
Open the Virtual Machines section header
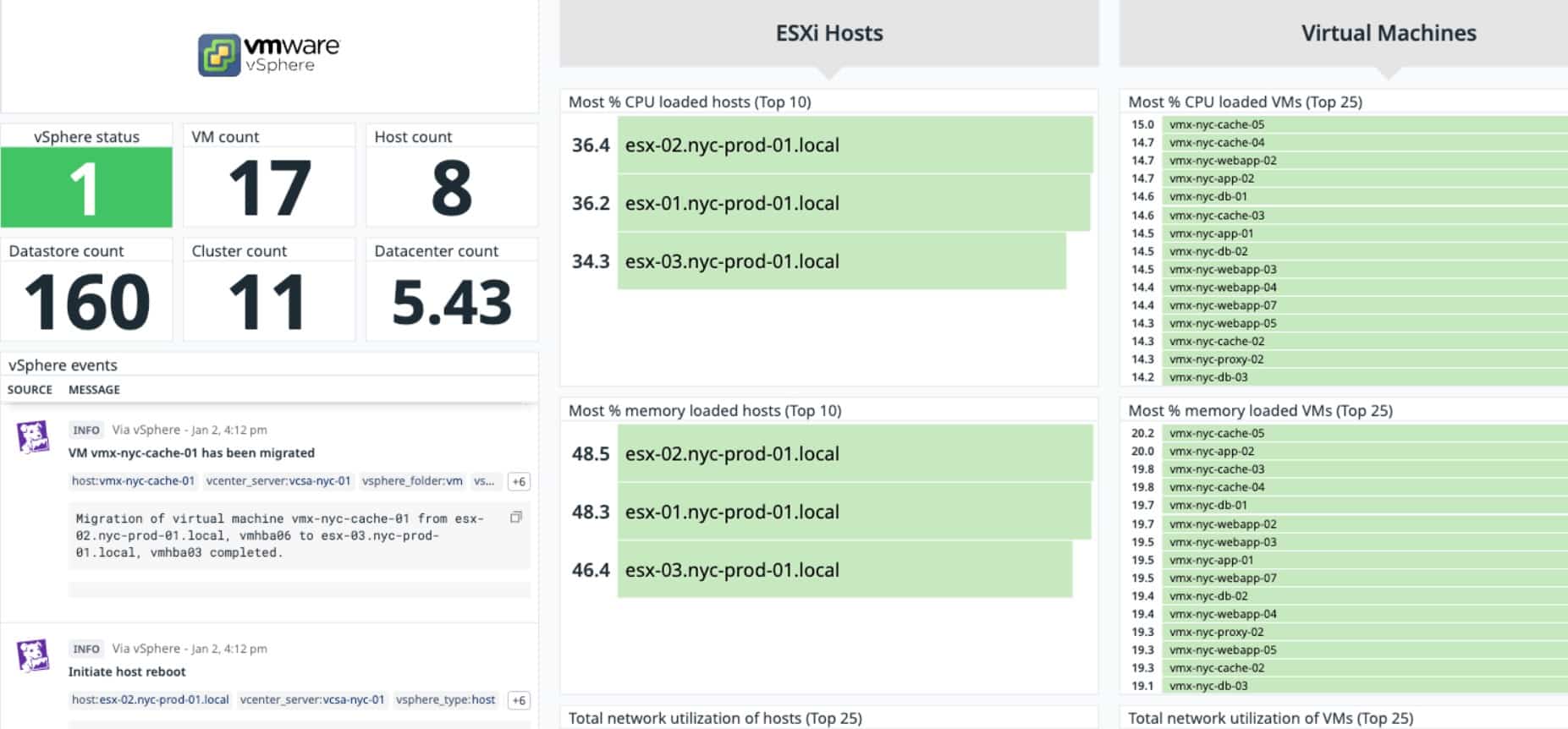(1388, 33)
